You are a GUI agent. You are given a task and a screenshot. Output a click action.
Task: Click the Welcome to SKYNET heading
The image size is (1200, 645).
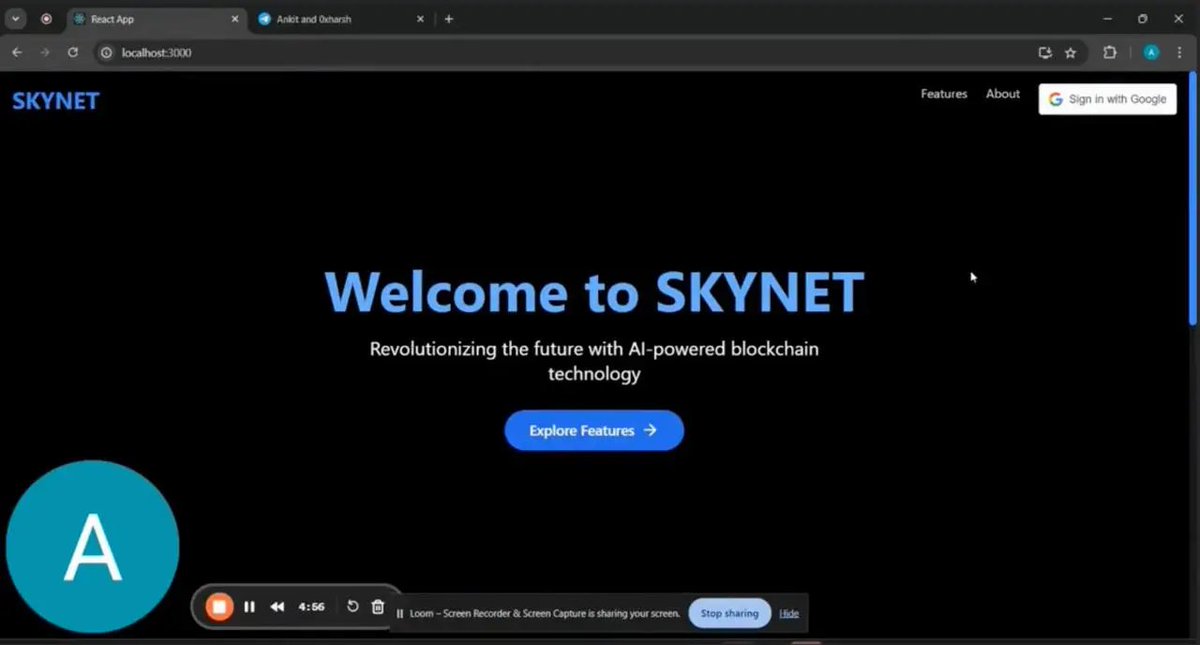coord(594,291)
